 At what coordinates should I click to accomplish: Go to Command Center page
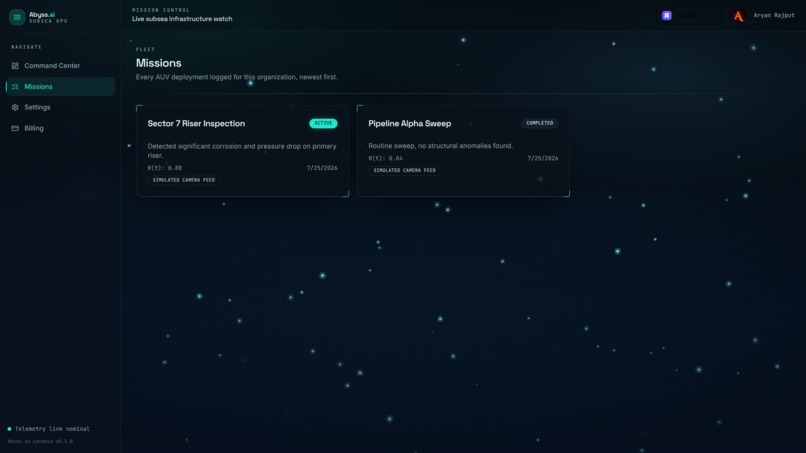tap(60, 66)
